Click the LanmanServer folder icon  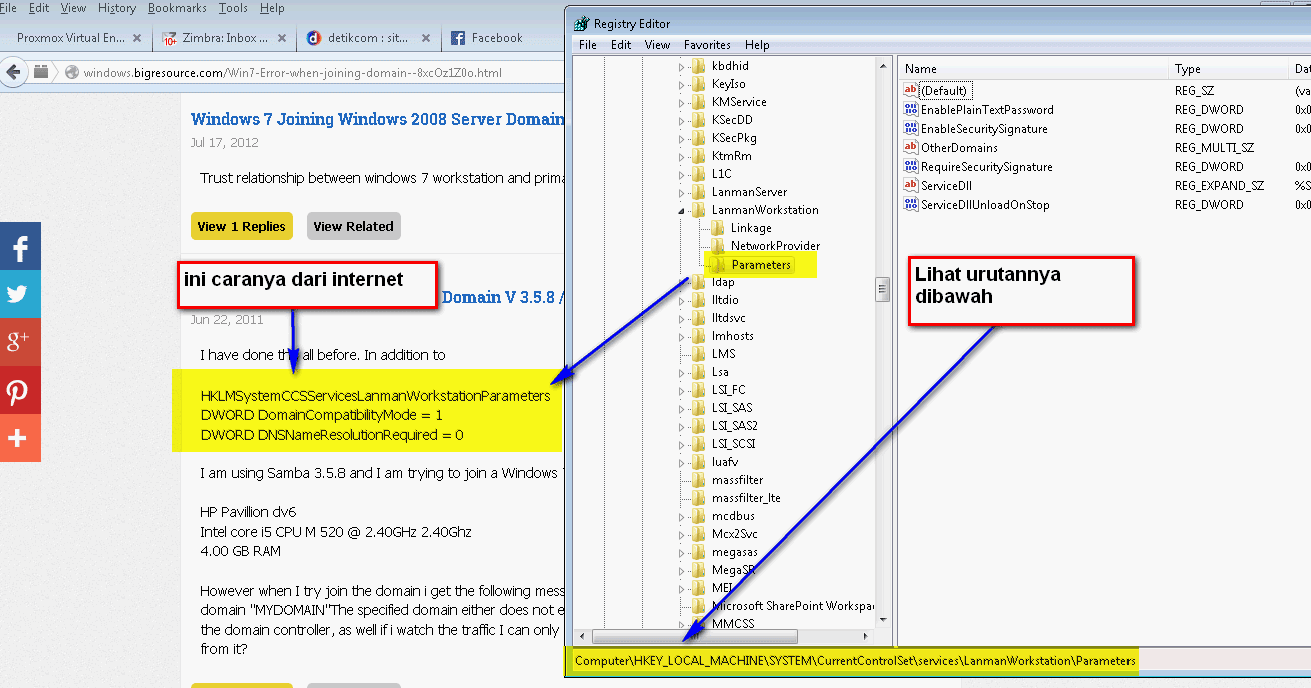pyautogui.click(x=698, y=192)
